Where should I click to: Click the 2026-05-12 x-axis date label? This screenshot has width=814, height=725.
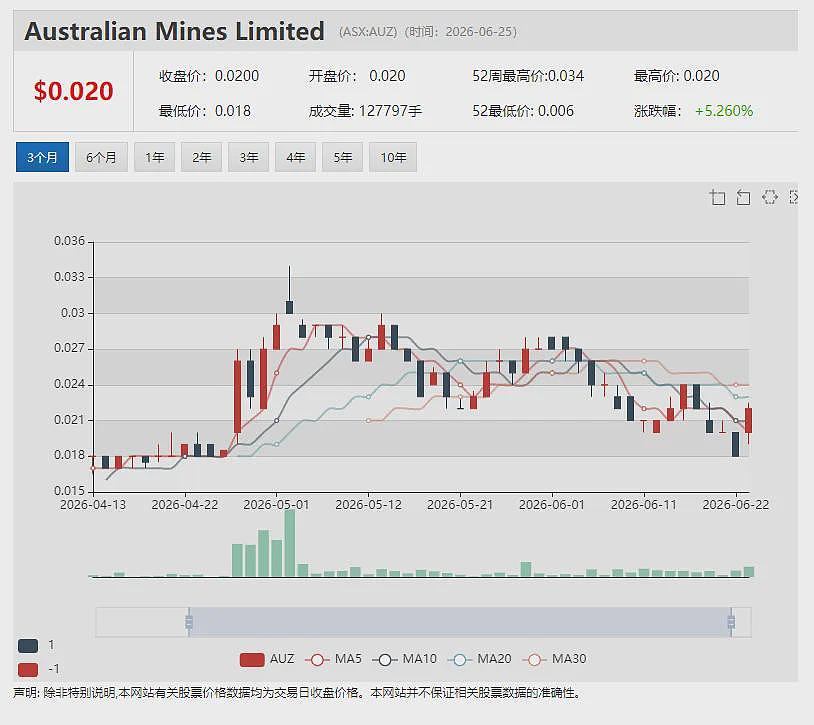click(x=369, y=504)
